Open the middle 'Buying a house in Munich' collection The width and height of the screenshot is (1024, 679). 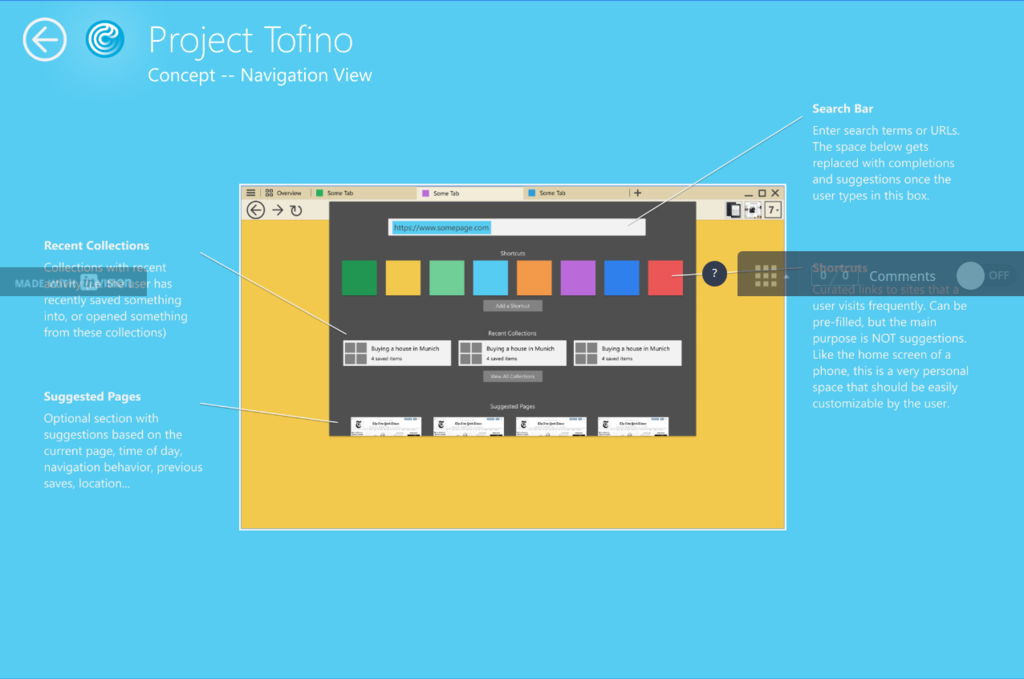(513, 353)
